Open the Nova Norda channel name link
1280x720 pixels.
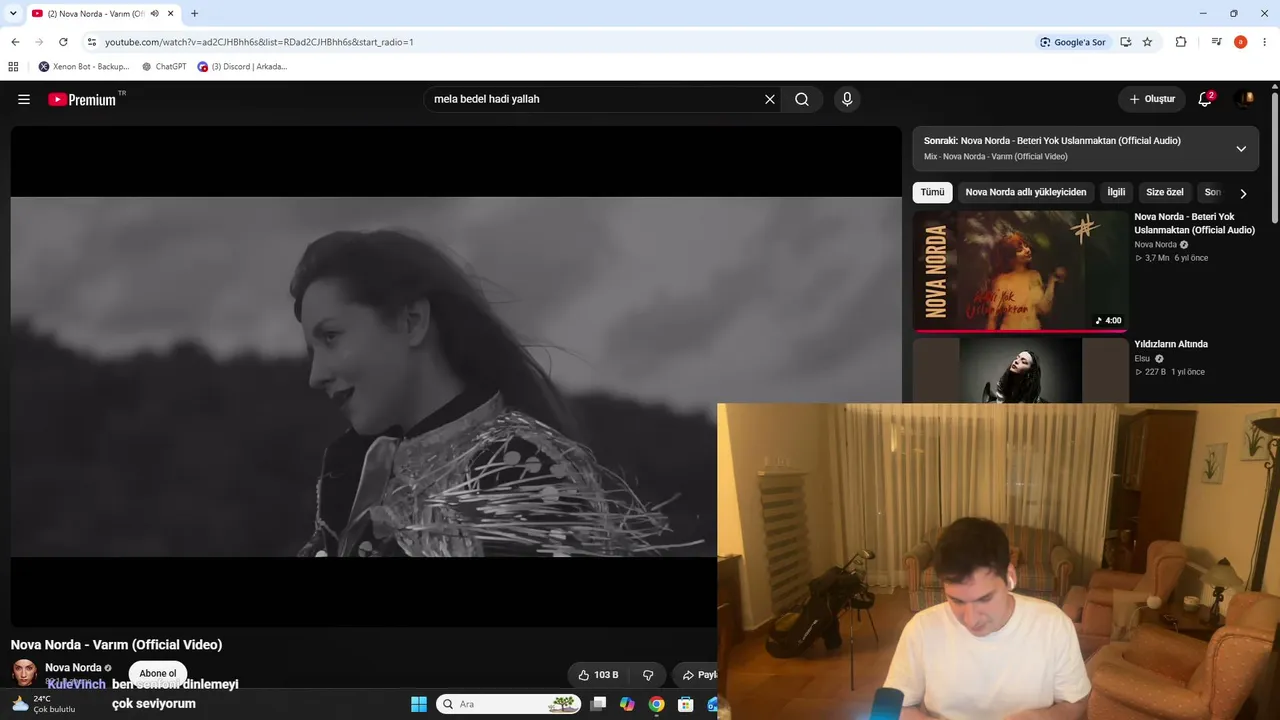[x=73, y=668]
